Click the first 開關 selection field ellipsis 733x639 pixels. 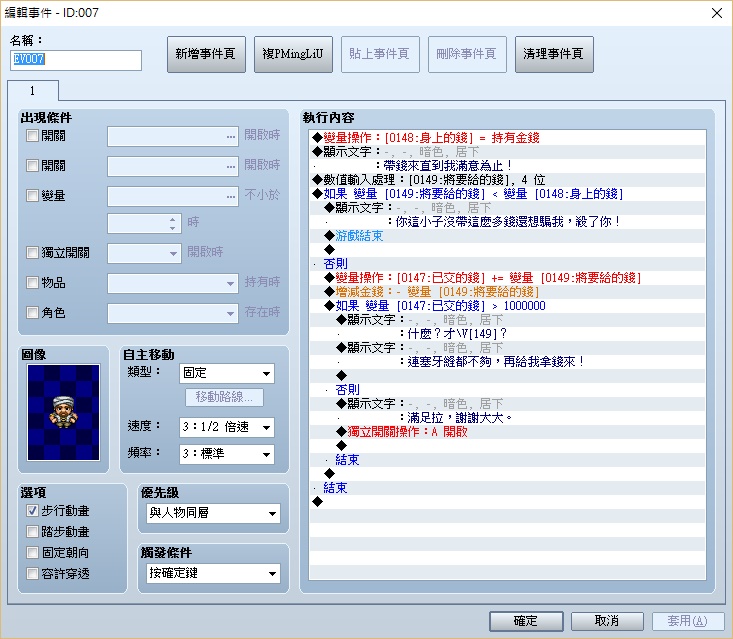pos(231,137)
